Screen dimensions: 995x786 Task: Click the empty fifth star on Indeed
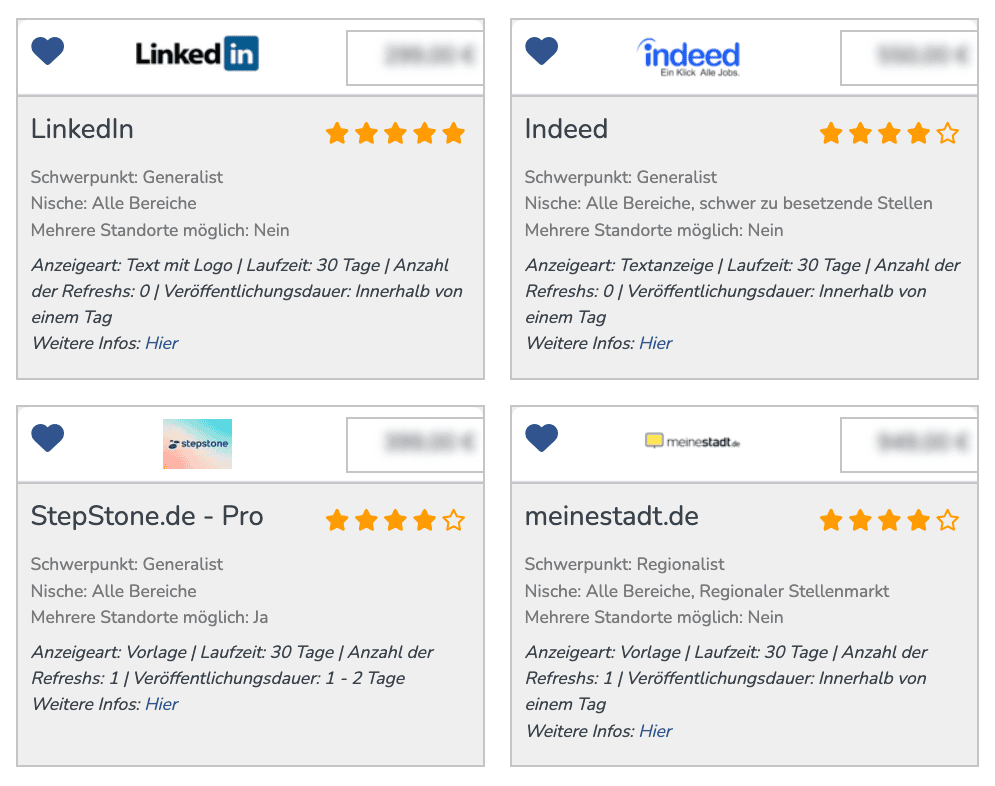[948, 133]
